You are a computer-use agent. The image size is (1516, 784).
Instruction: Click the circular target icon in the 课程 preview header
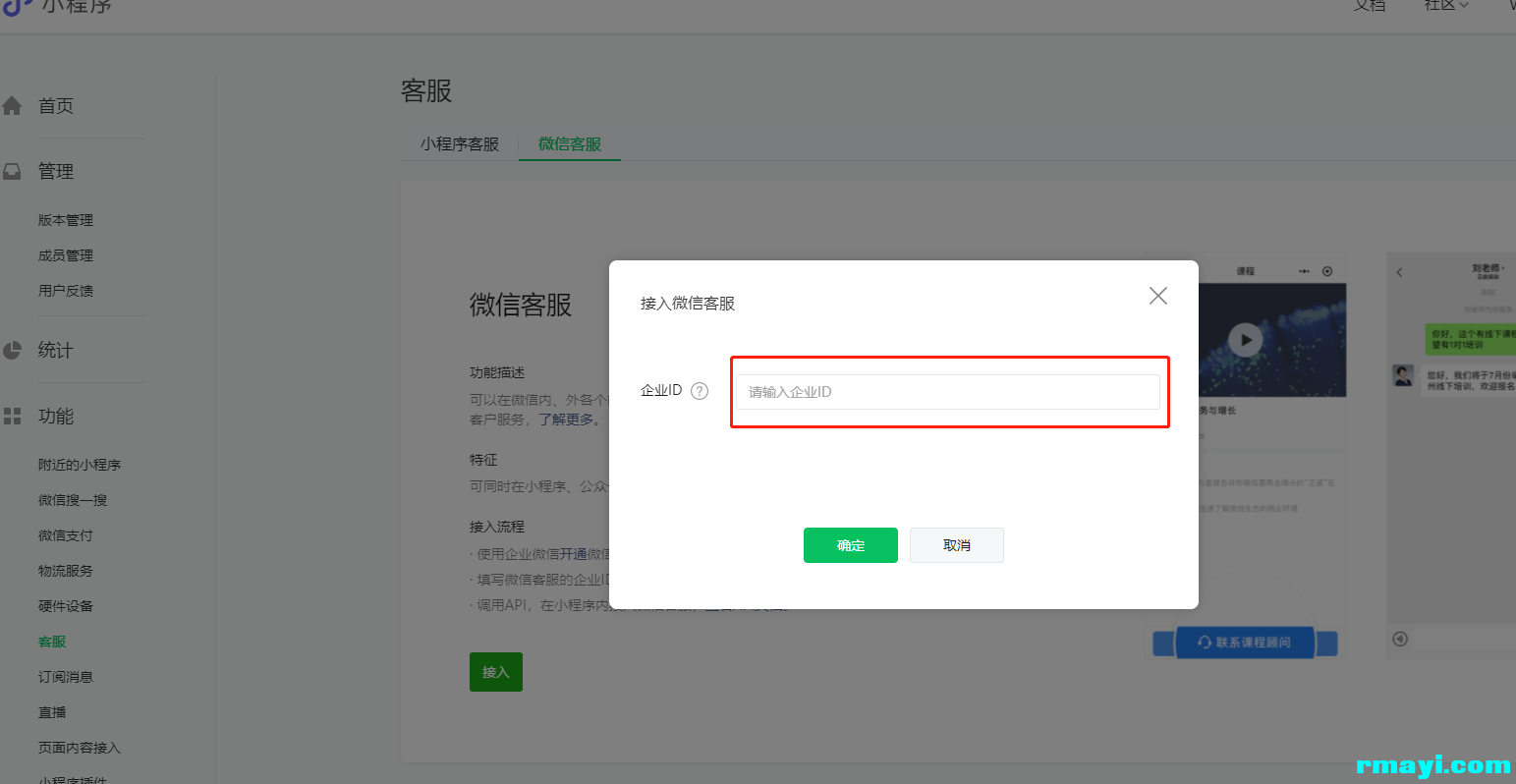tap(1327, 271)
